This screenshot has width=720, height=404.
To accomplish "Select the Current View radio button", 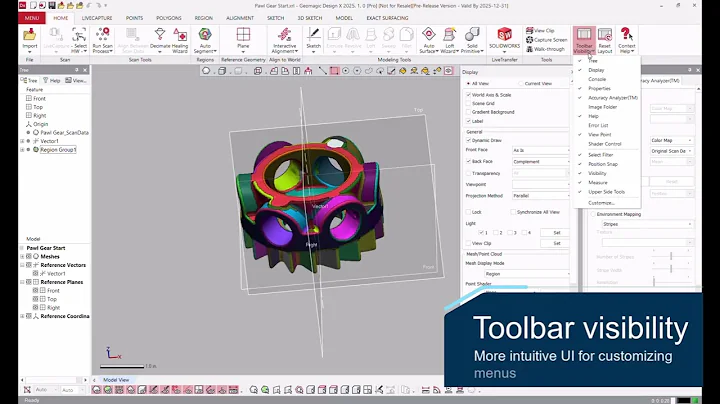I will 521,84.
